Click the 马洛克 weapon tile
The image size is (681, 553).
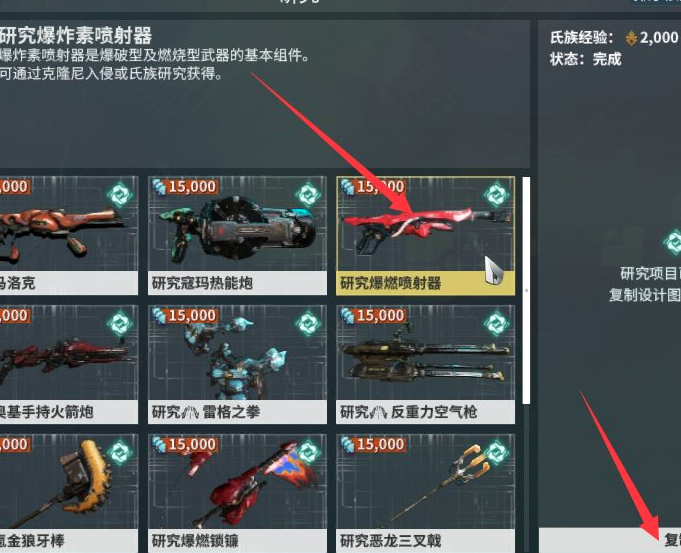click(69, 235)
